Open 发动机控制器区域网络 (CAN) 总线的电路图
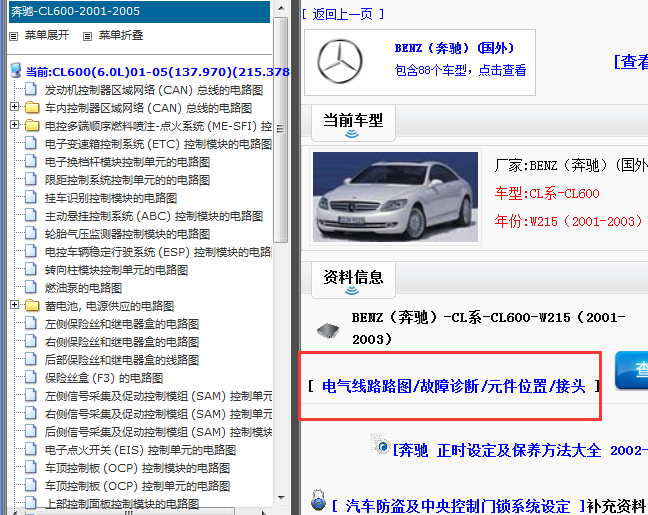Screen dimensions: 648x515 point(154,90)
